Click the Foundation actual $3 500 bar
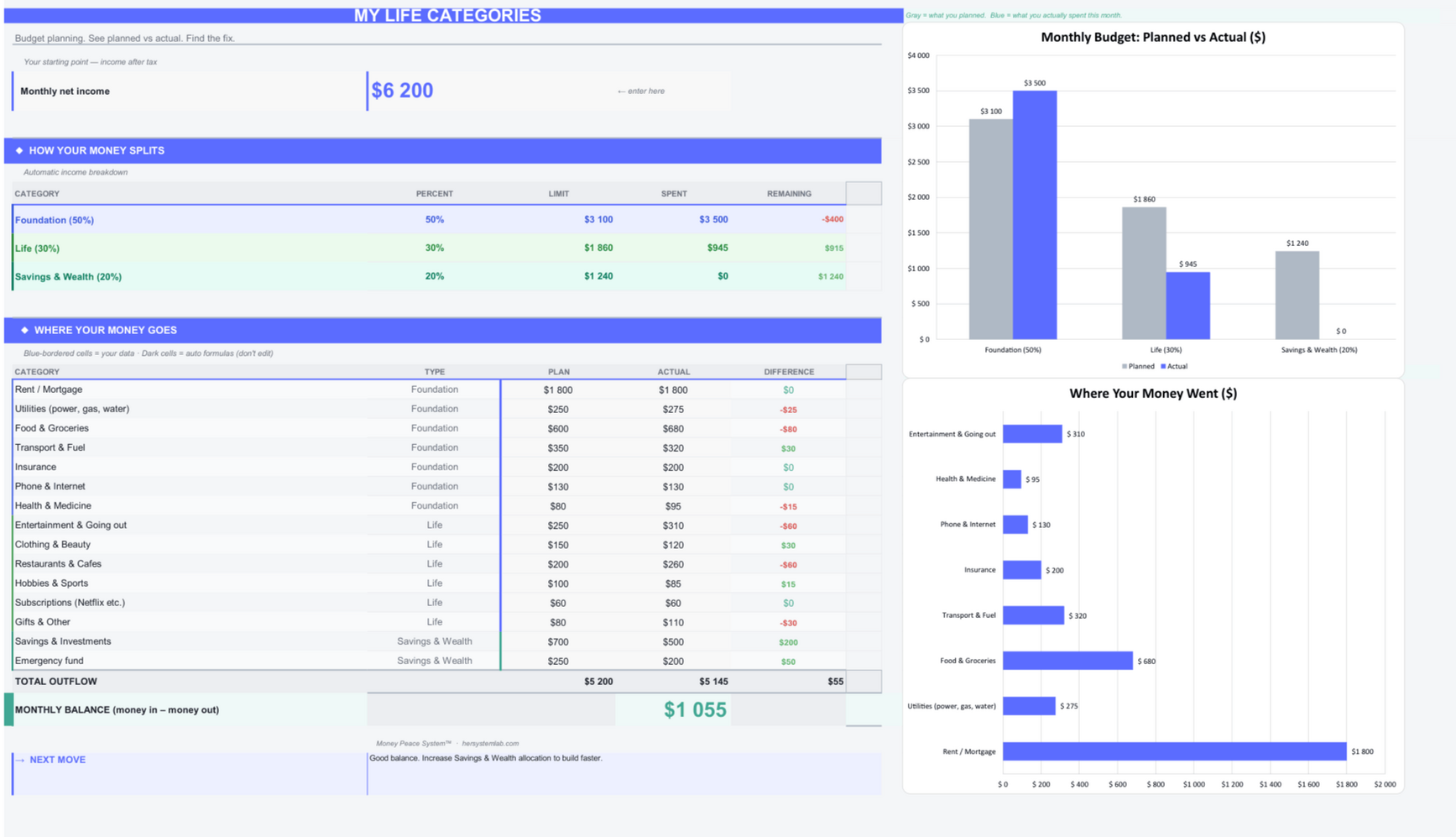Screen dimensions: 1456x837 point(1035,215)
